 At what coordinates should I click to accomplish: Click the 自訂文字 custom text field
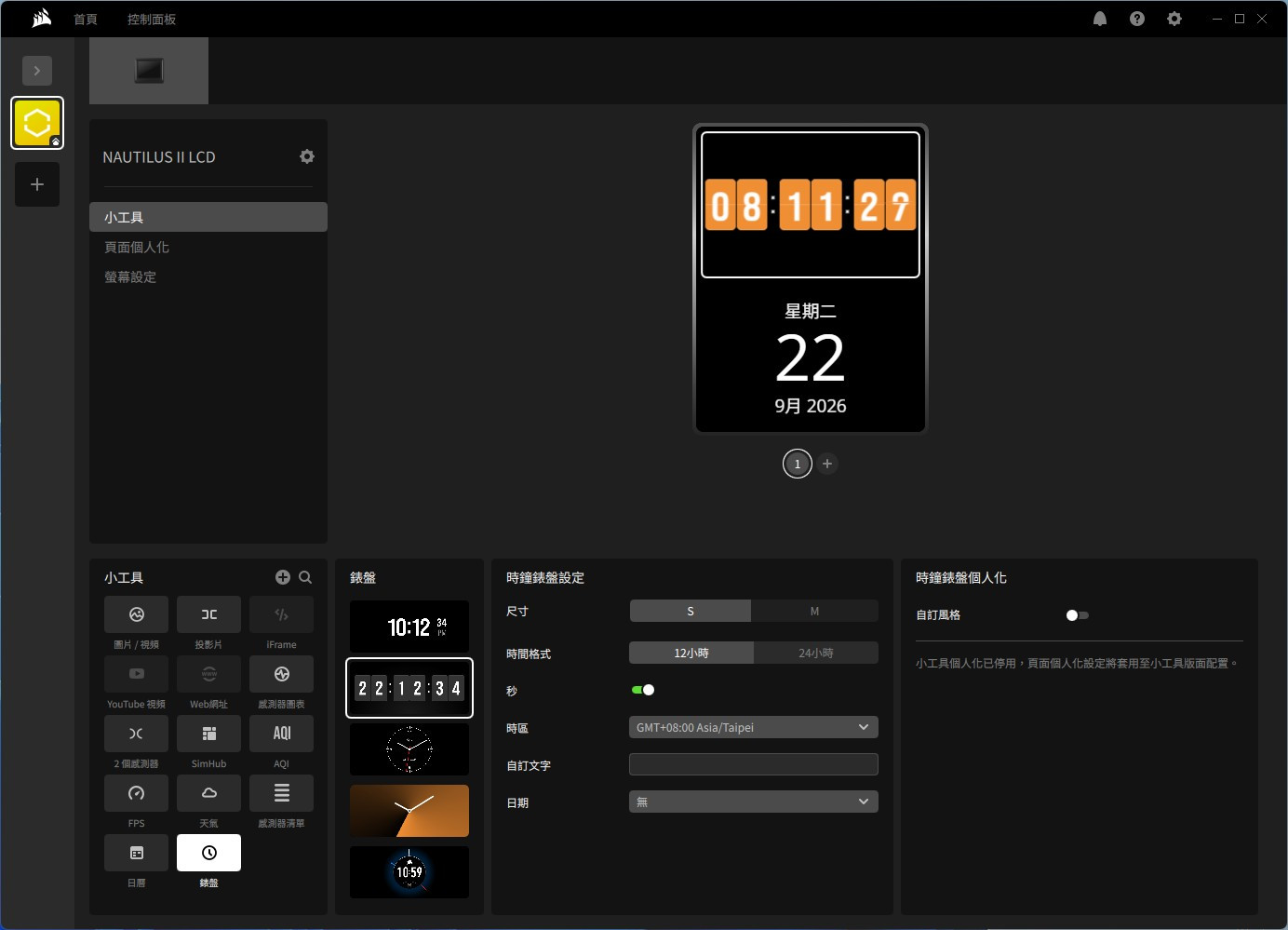pos(754,764)
